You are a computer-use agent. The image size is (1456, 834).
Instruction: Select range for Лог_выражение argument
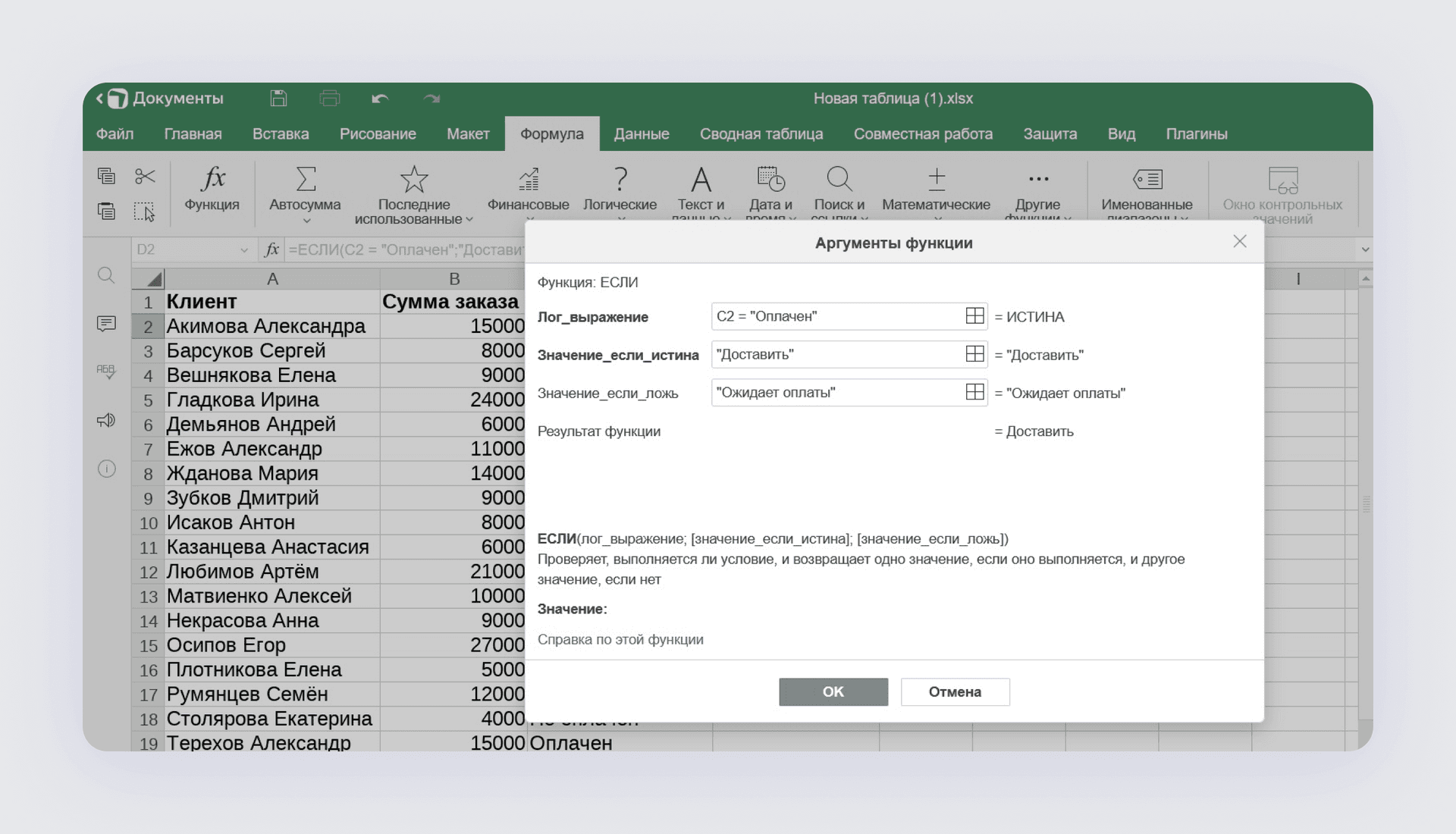[975, 316]
